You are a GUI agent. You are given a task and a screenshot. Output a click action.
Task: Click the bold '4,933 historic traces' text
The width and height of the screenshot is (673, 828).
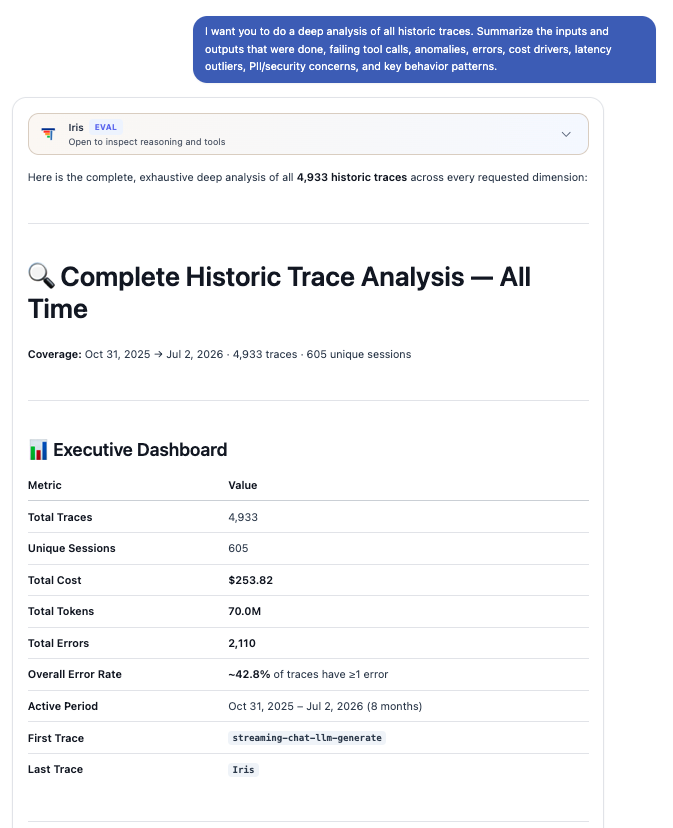(x=352, y=177)
